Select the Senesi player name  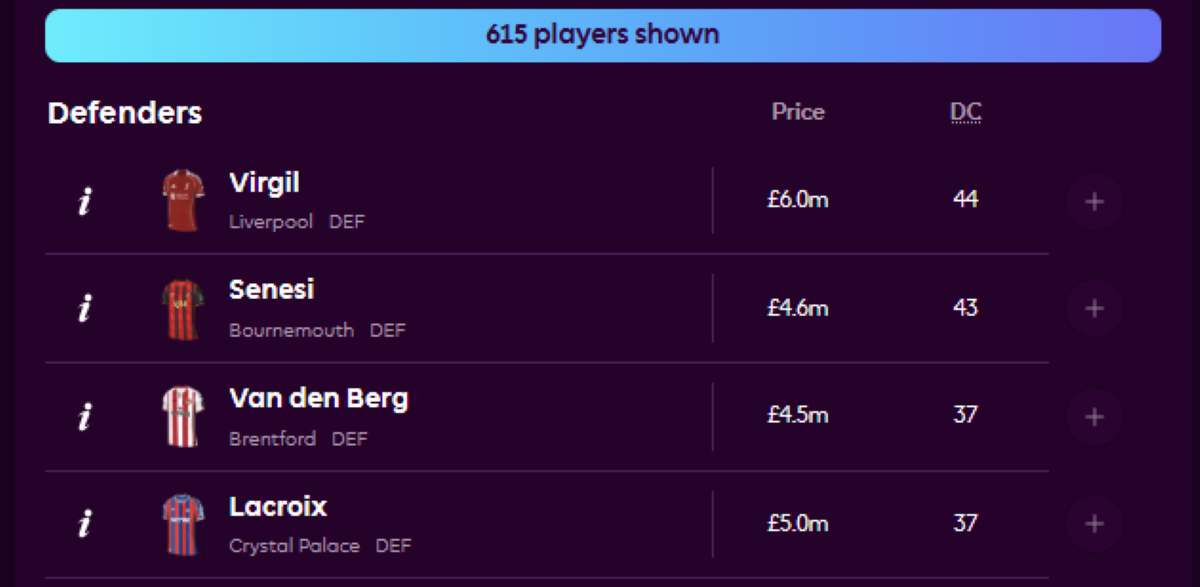click(271, 290)
